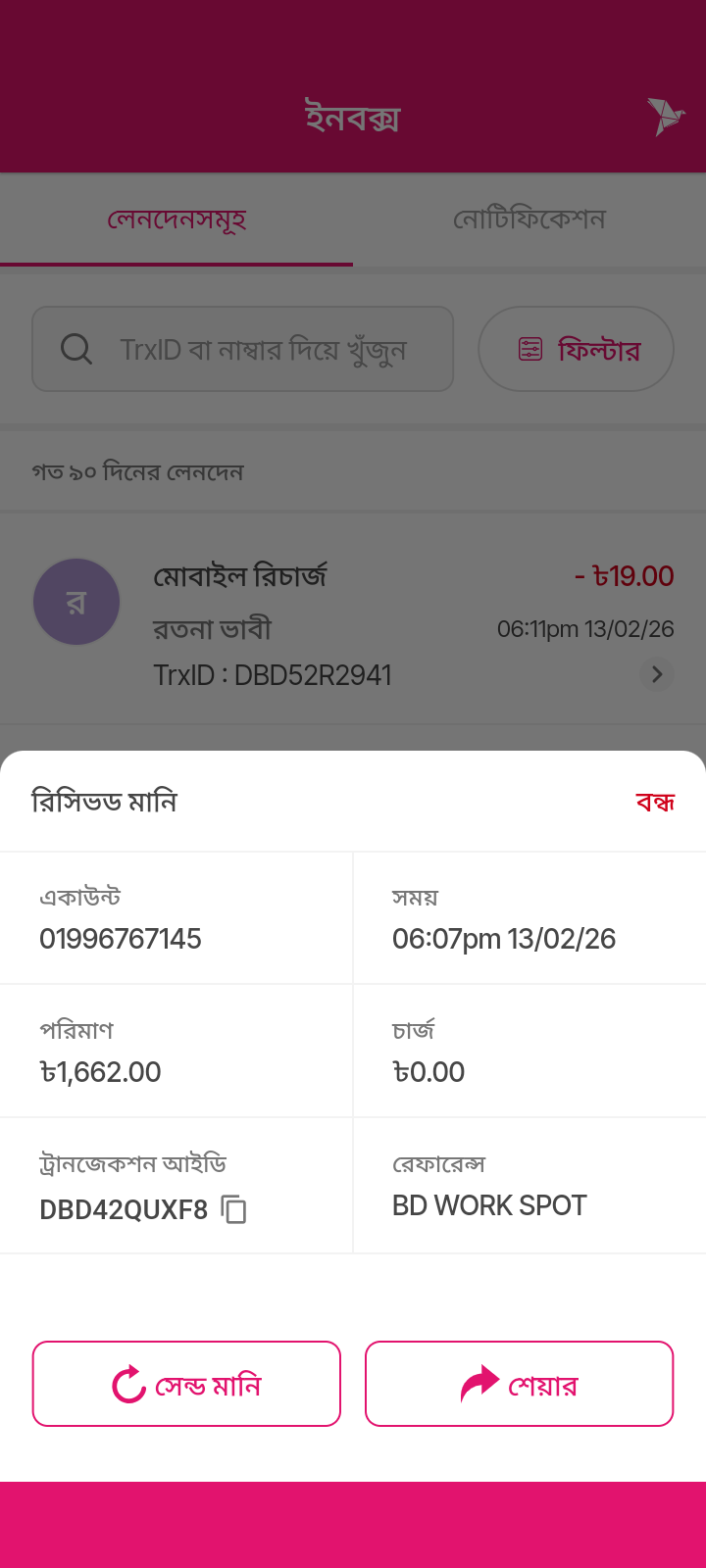Open the ফিল্টার filter button
This screenshot has width=706, height=1568.
pyautogui.click(x=576, y=349)
